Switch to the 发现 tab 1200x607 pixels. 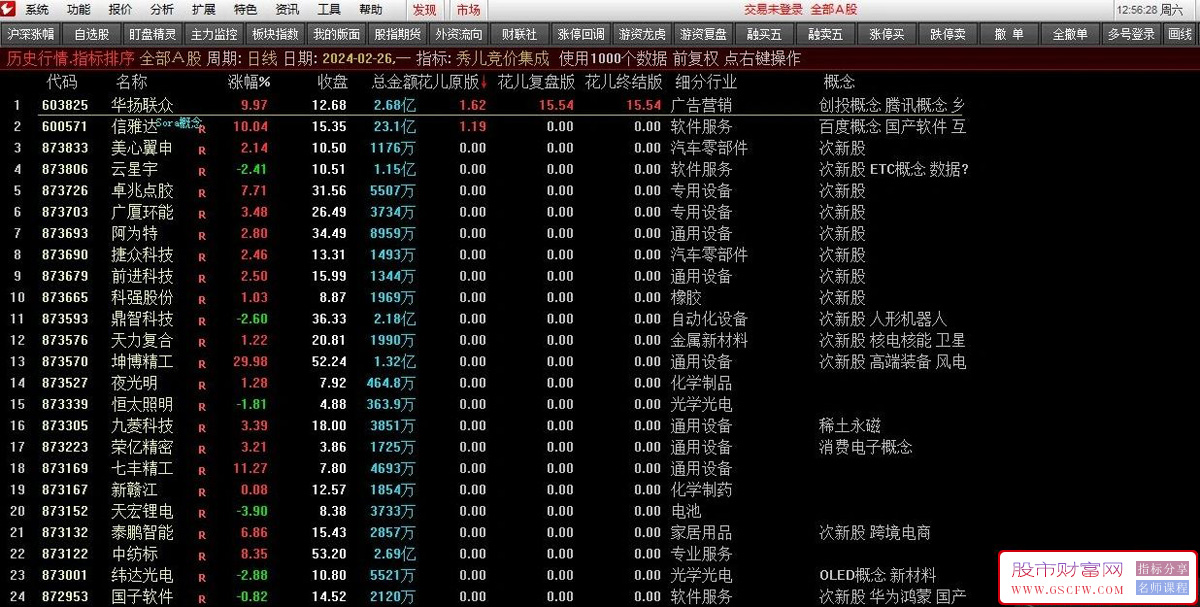pos(425,9)
